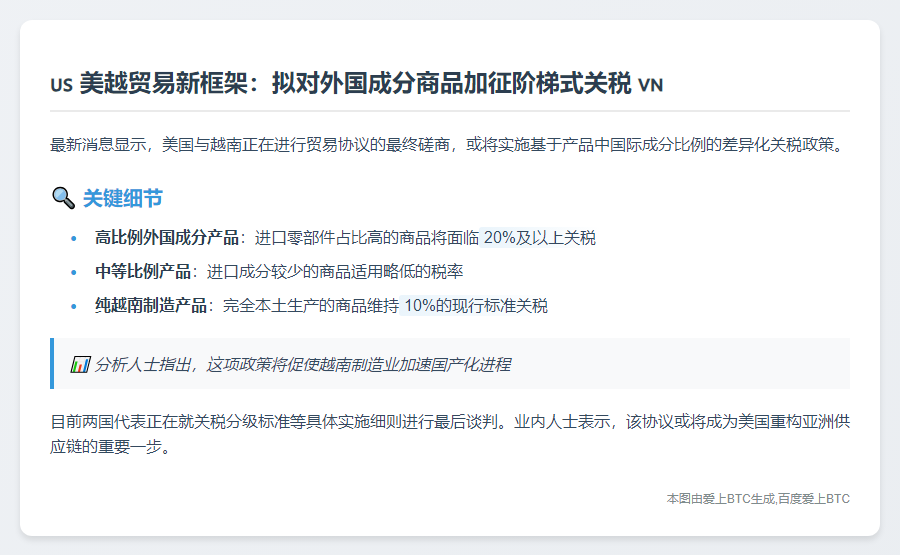Click the magnifying glass icon beside 关键细节

(x=63, y=198)
